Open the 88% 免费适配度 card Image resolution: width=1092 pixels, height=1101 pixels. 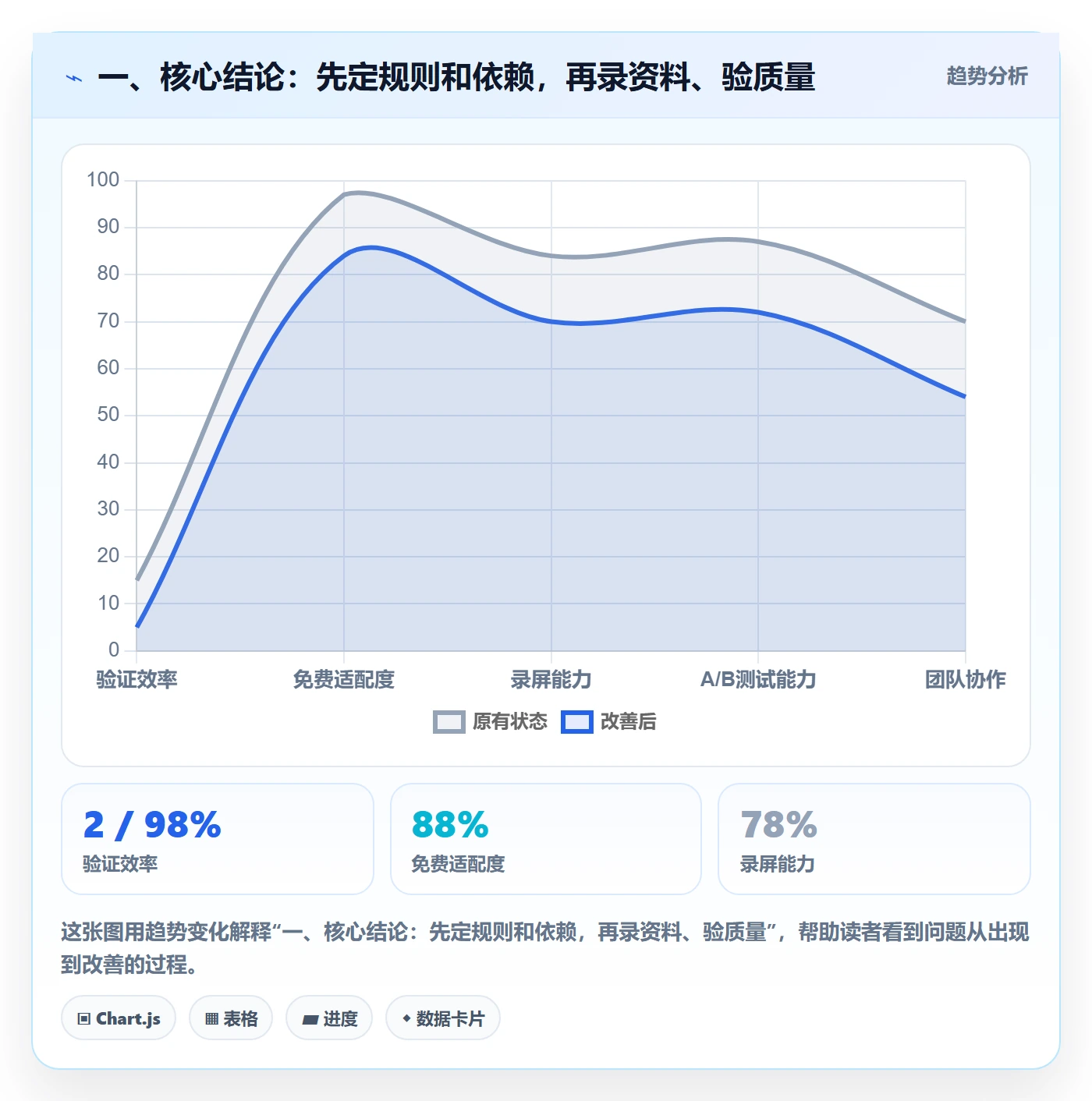click(546, 839)
